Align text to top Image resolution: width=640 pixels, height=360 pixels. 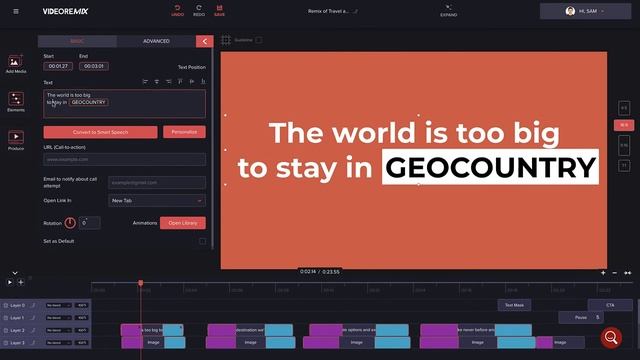click(180, 82)
